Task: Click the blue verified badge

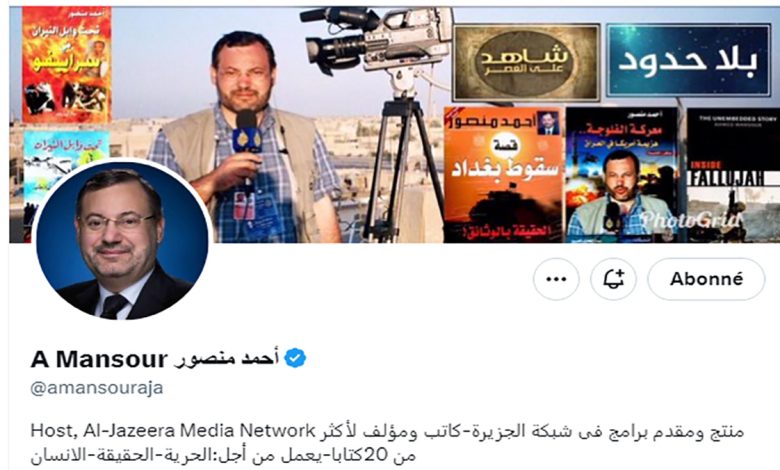Action: point(295,359)
